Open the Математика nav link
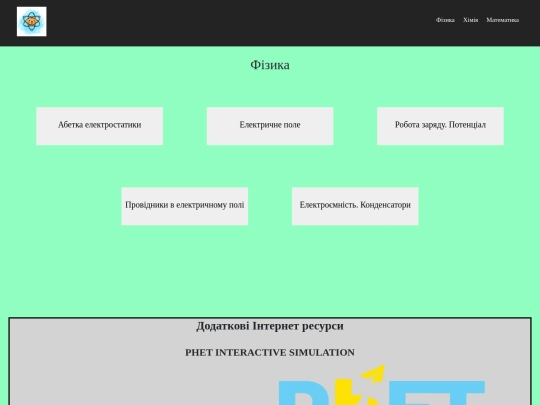This screenshot has width=540, height=405. [502, 20]
